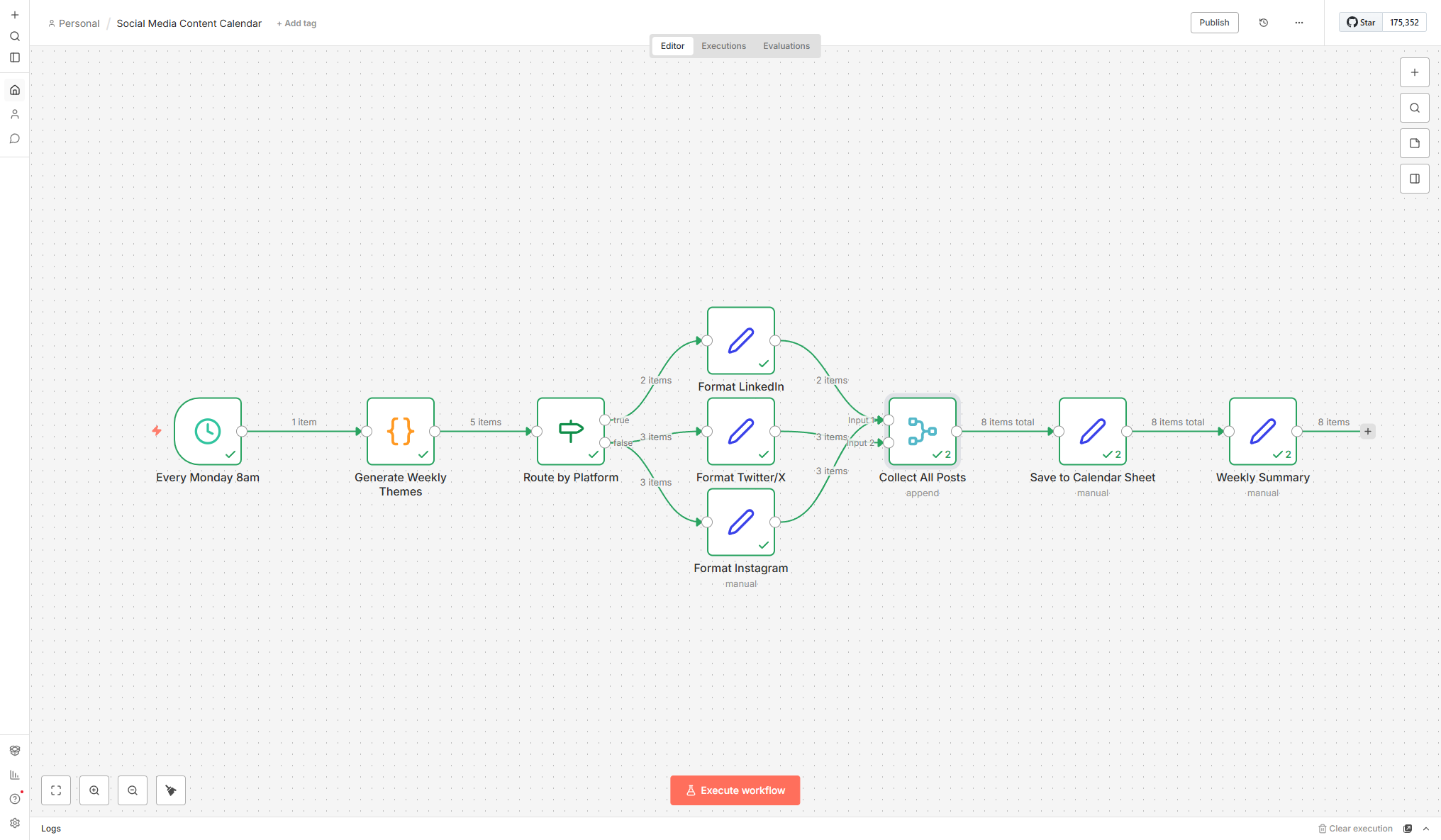Zoom in on the canvas
Viewport: 1441px width, 840px height.
[94, 790]
